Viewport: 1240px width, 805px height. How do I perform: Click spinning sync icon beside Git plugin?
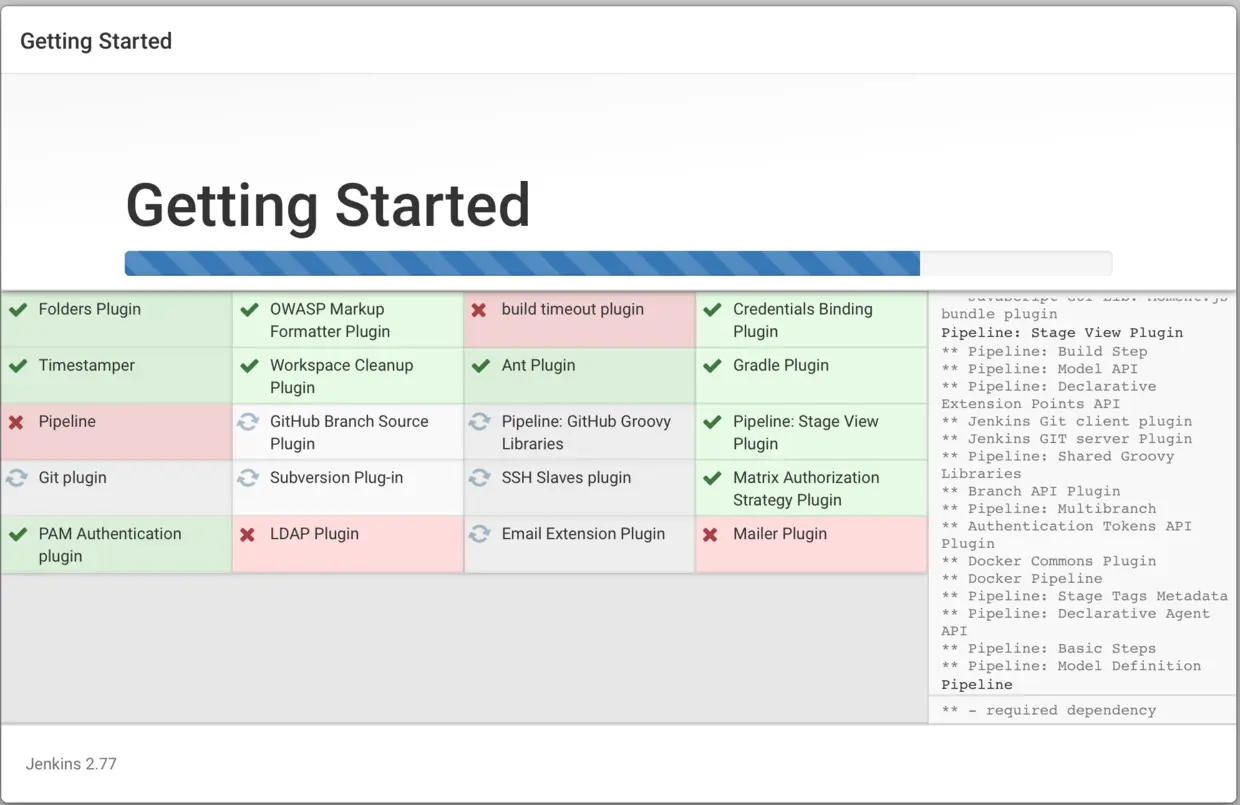[16, 478]
